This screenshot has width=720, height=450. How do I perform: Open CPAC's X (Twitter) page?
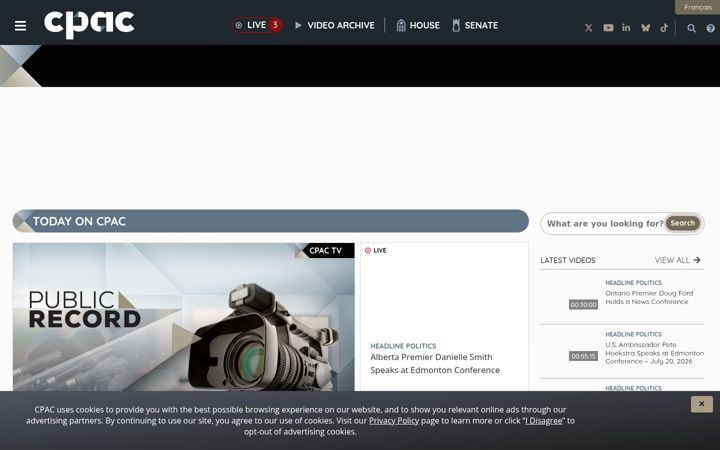pyautogui.click(x=589, y=28)
